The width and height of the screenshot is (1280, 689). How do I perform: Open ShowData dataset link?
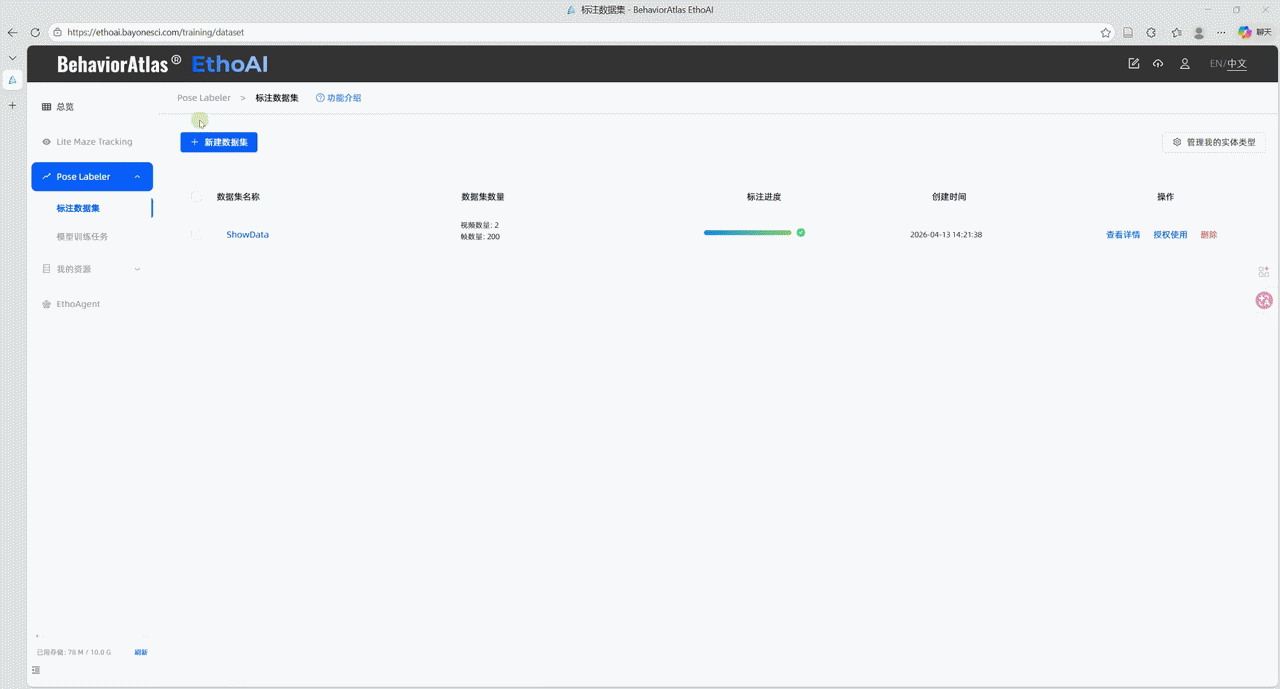247,234
